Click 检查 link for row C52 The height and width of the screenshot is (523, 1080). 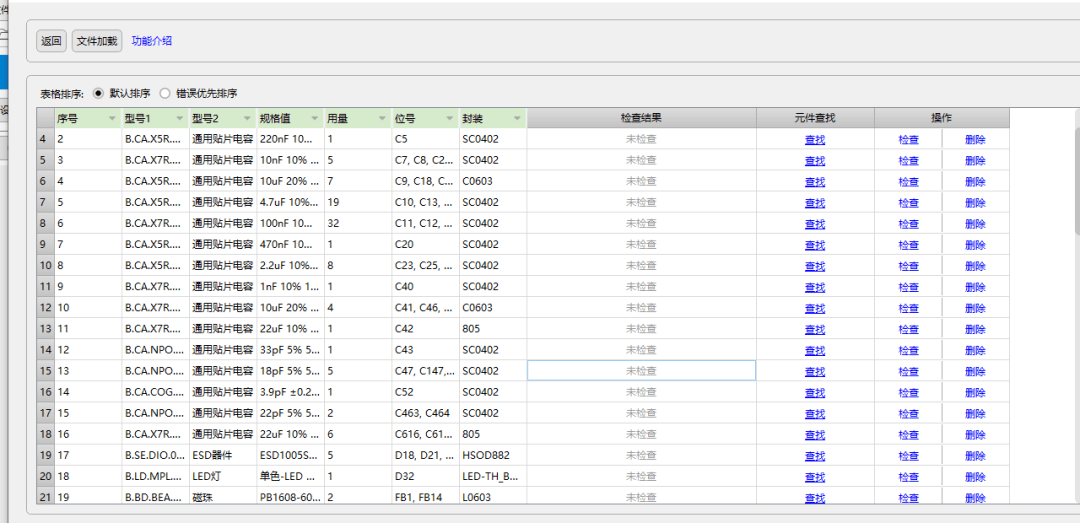[908, 393]
